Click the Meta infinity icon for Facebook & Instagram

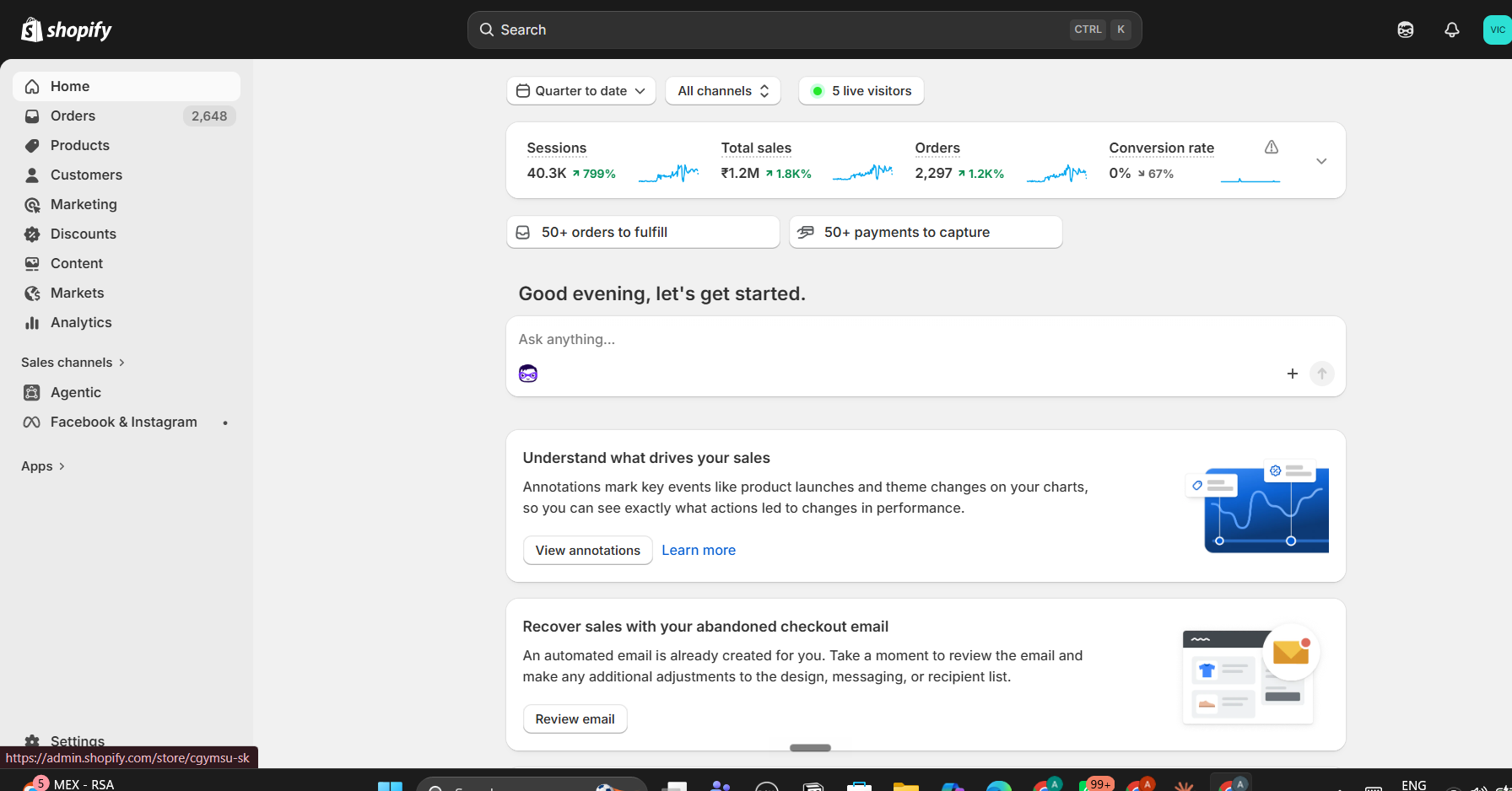pos(32,422)
